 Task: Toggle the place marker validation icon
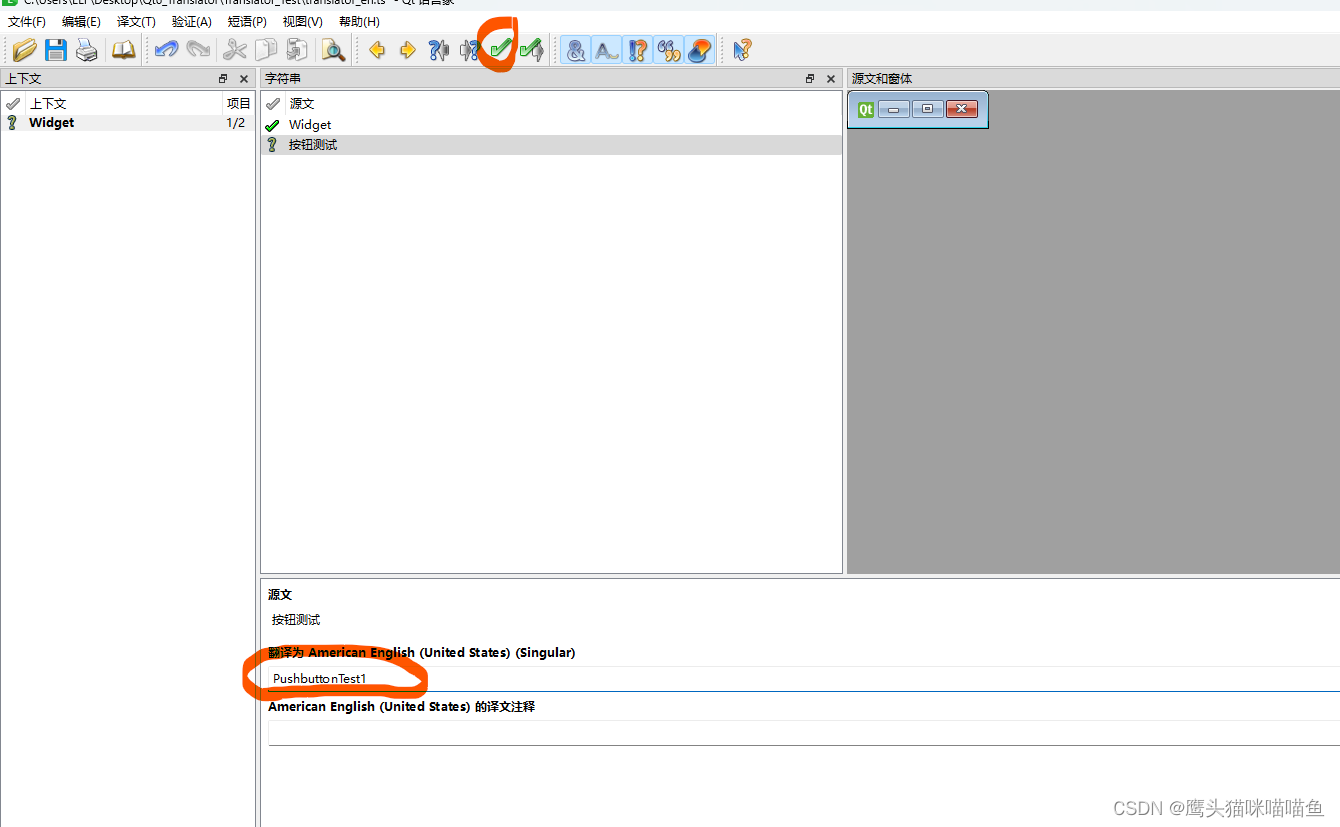coord(700,50)
